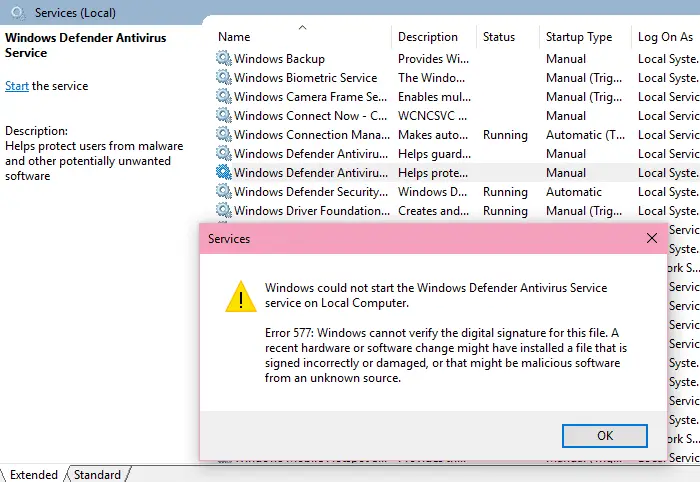The height and width of the screenshot is (482, 700).
Task: Click the Windows Driver Foundation gear icon
Action: (x=224, y=210)
